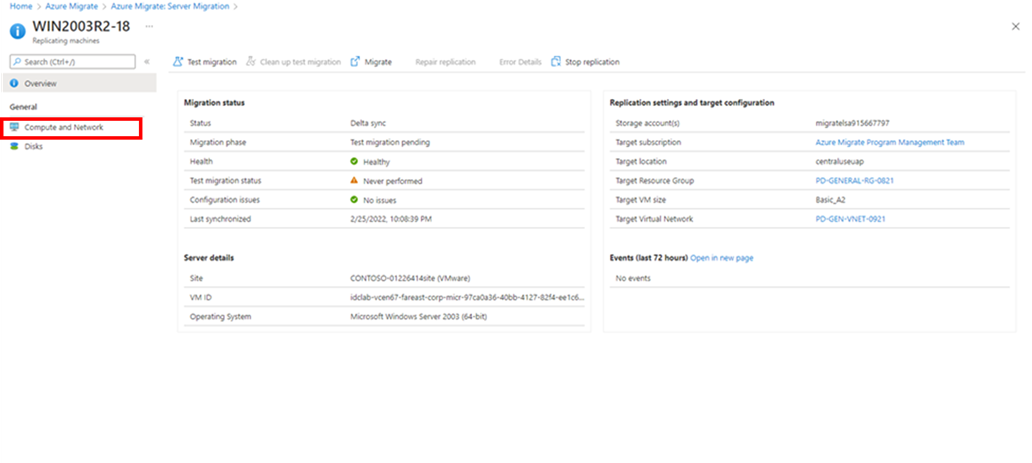The height and width of the screenshot is (463, 1032).
Task: Open Azure Migrate Program Management Team subscription
Action: click(x=890, y=142)
